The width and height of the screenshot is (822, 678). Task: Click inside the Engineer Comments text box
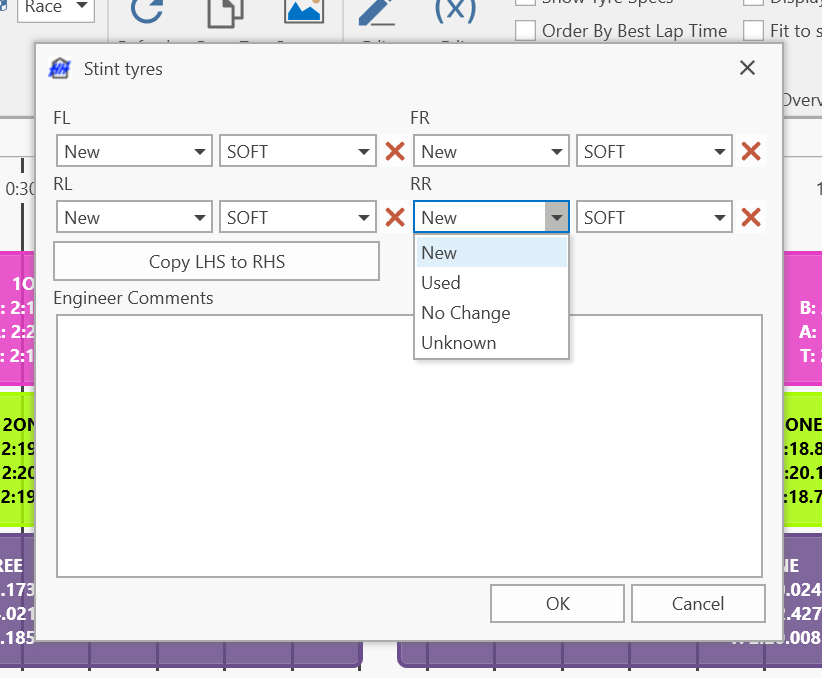(x=409, y=445)
